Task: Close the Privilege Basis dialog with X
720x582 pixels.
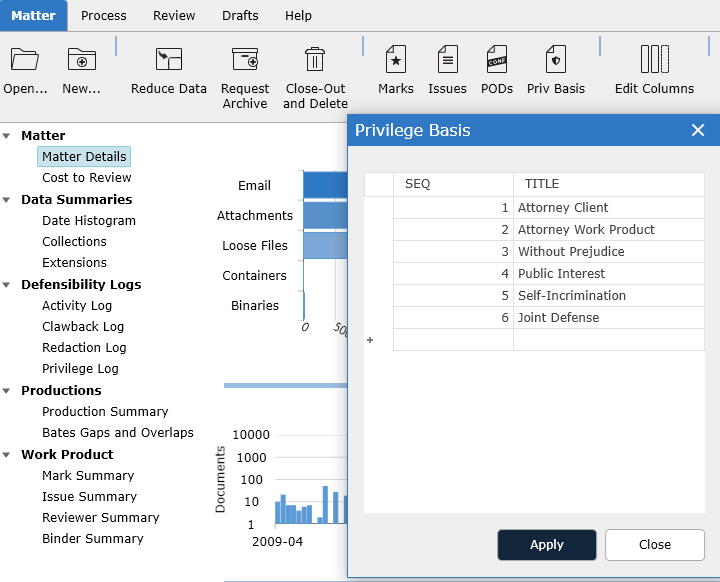Action: [698, 130]
